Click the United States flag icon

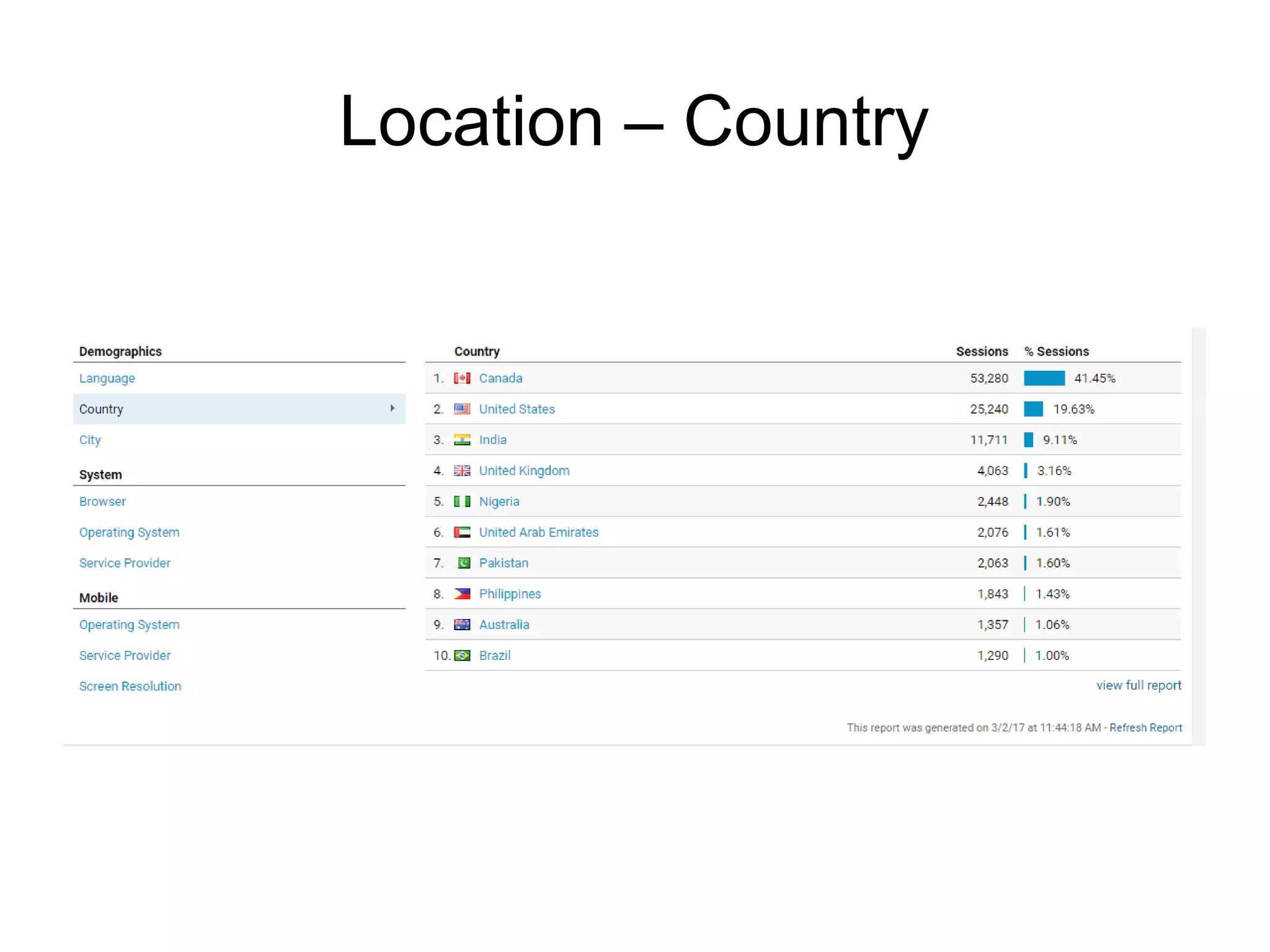[462, 409]
